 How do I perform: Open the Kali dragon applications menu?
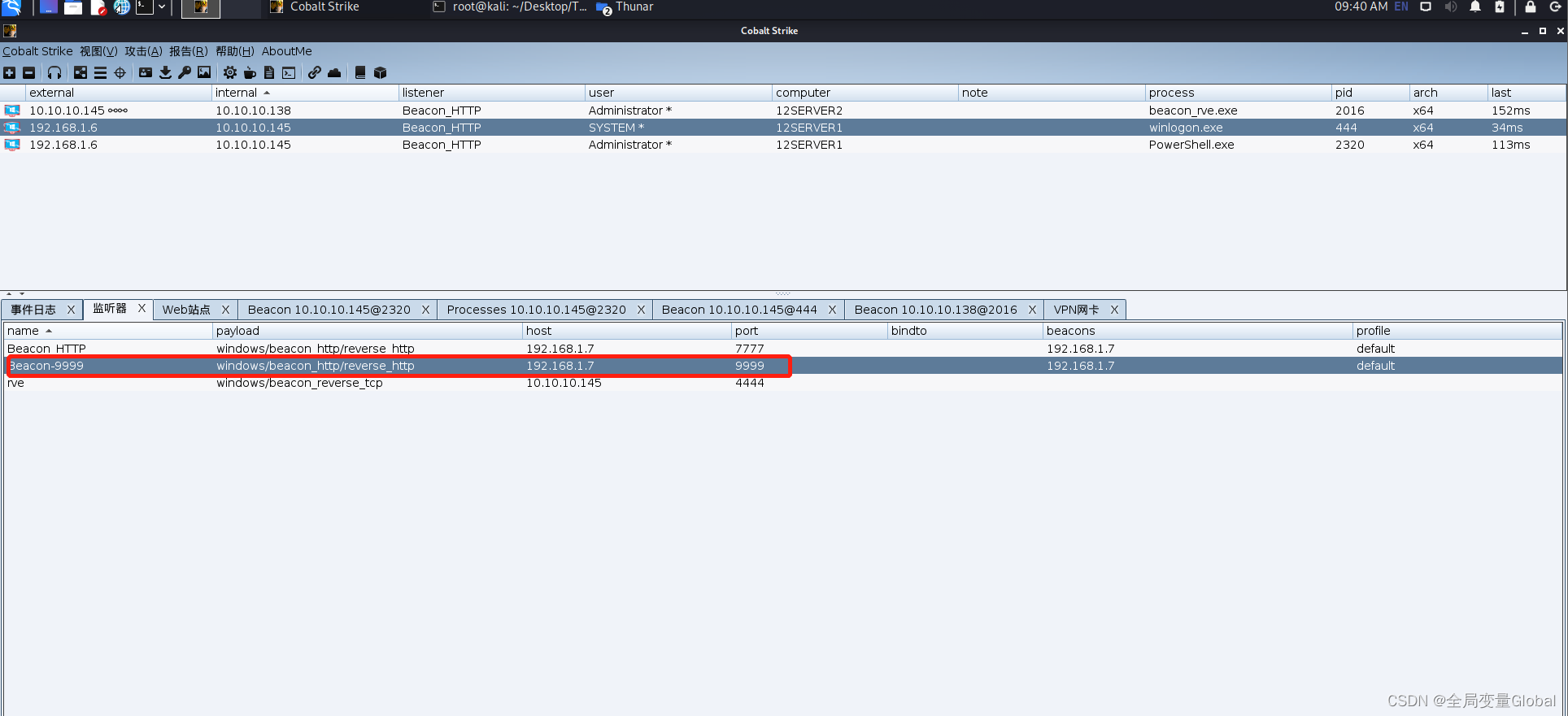tap(11, 7)
